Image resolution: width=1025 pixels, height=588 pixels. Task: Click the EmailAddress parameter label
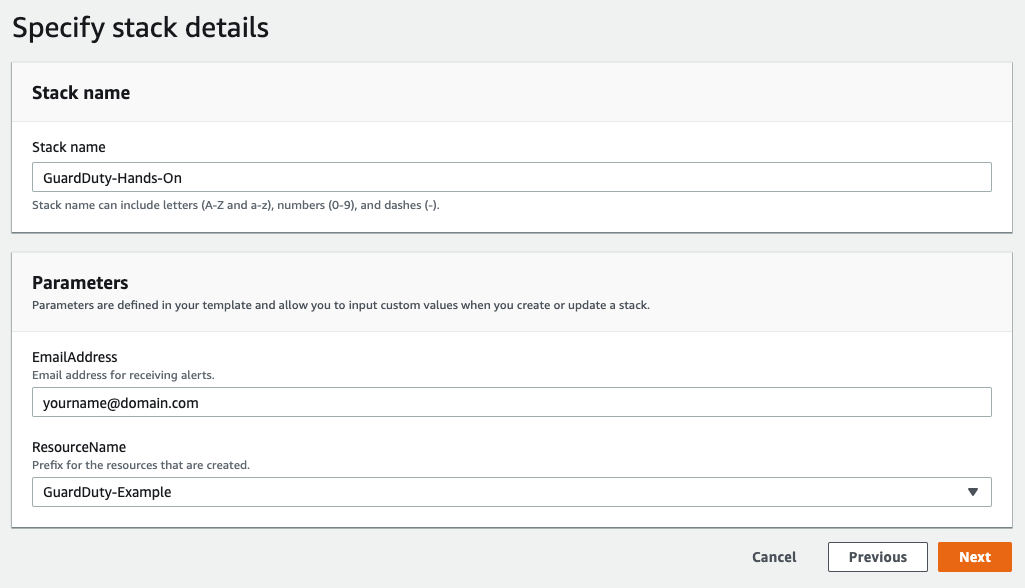tap(75, 357)
